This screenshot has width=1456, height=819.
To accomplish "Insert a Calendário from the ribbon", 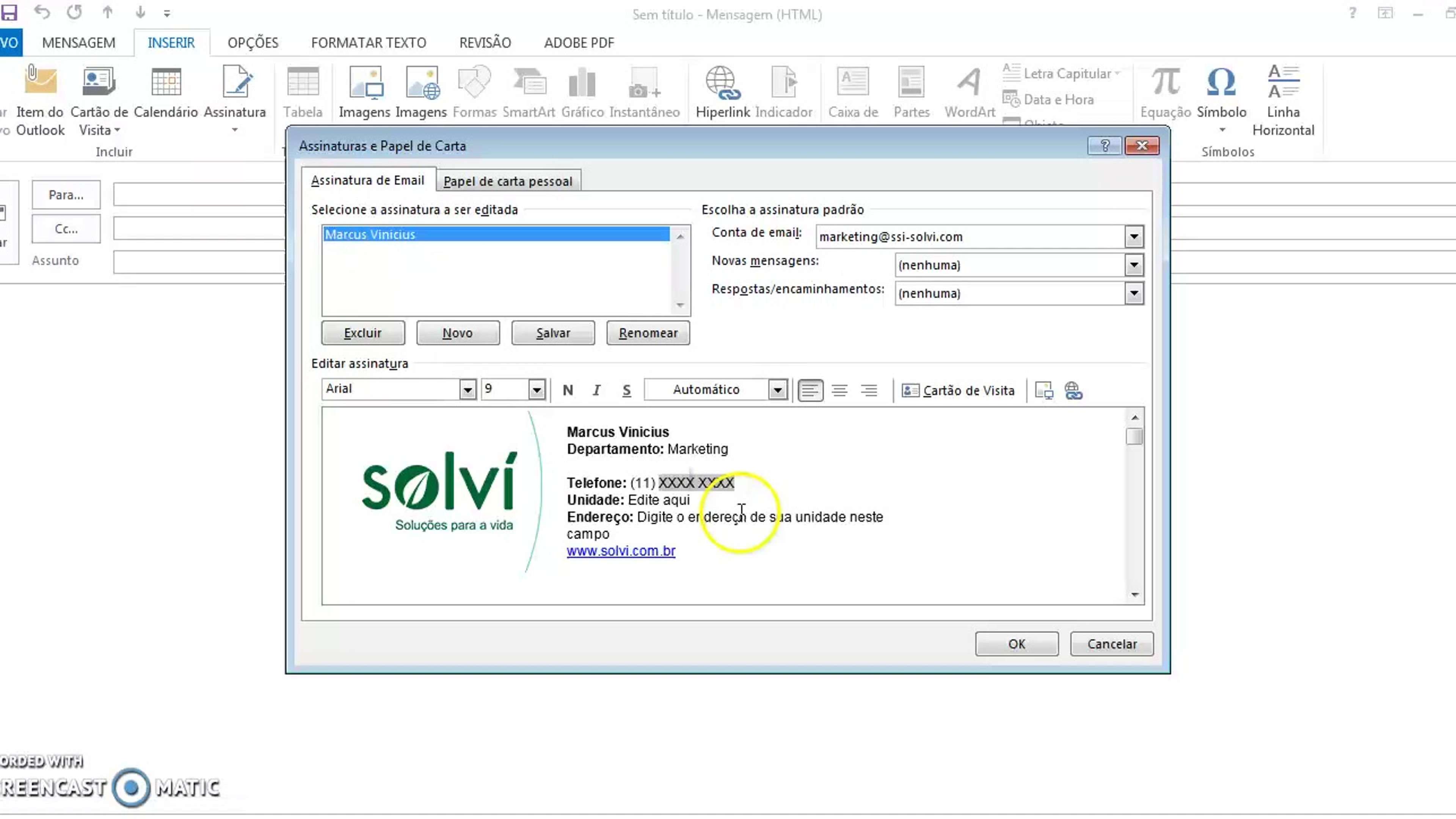I will coord(166,93).
